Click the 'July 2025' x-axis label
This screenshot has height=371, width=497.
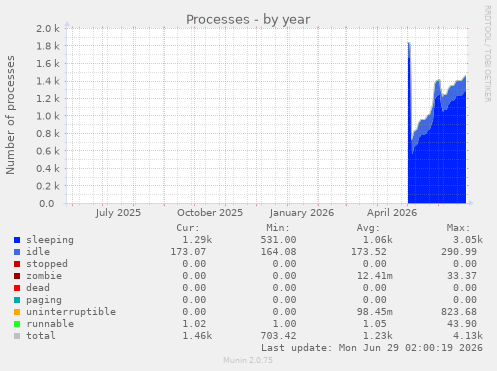118,213
